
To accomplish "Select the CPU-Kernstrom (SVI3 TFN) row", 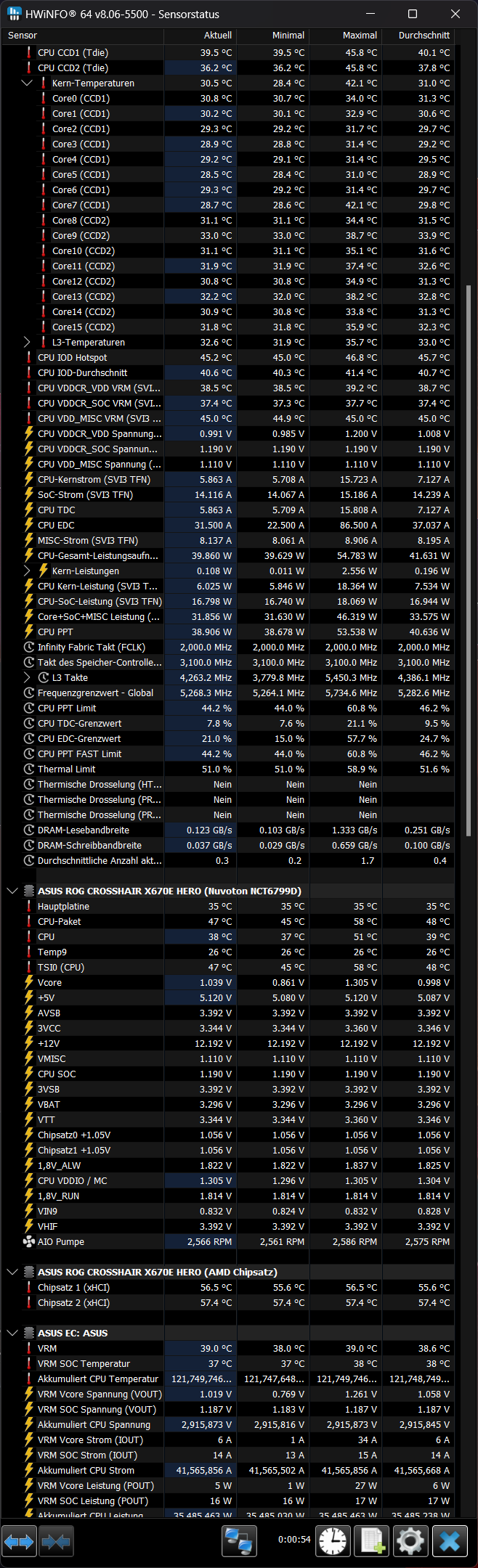I will pos(228,479).
